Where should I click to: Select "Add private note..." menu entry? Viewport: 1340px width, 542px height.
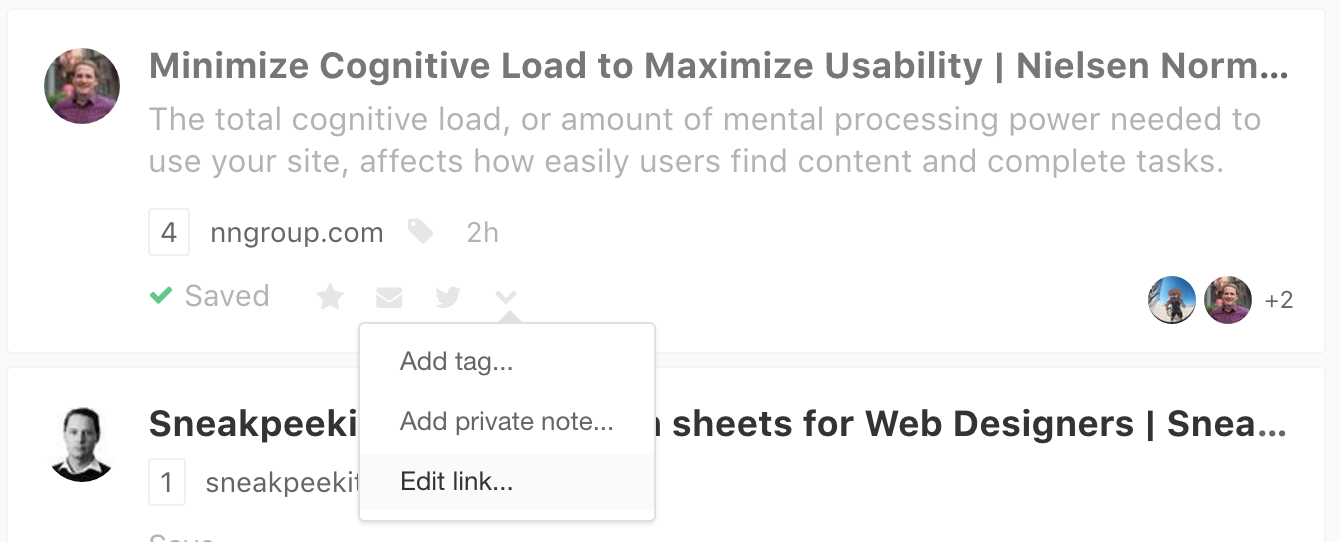506,421
